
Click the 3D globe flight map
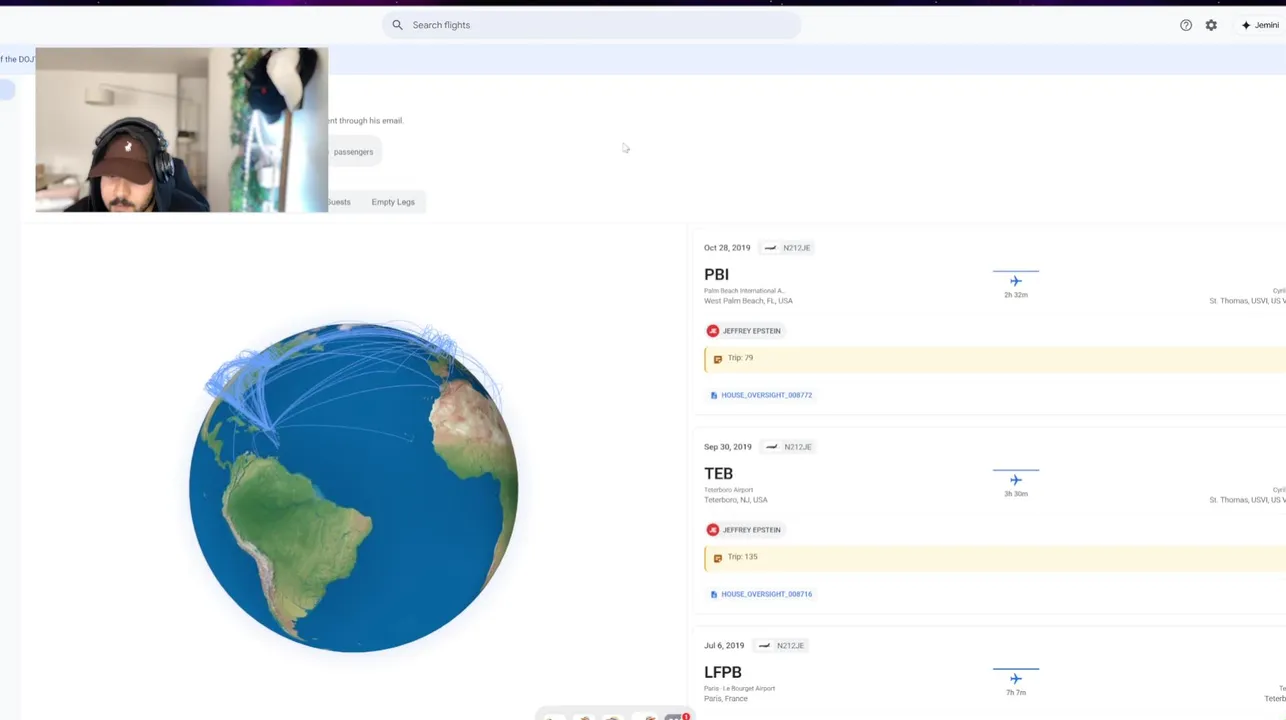353,487
